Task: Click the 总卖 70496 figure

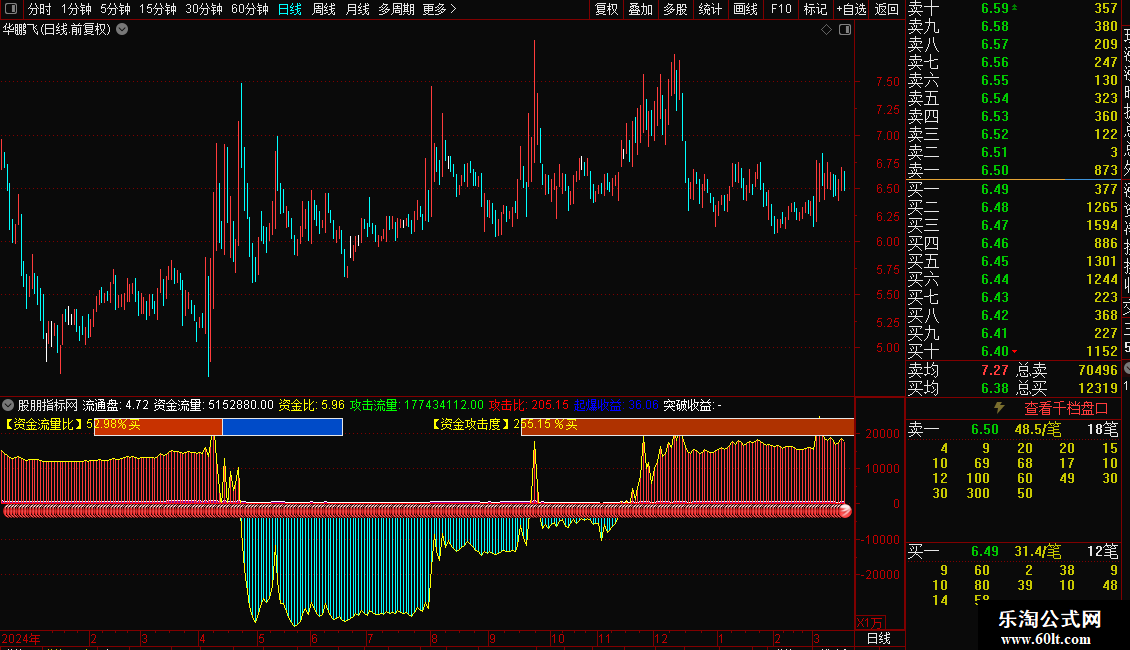Action: click(1098, 370)
